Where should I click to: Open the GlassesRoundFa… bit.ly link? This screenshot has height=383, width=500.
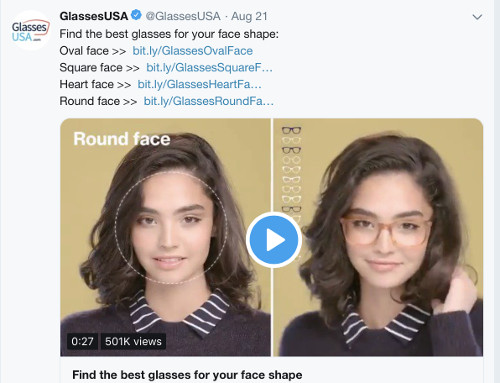coord(209,101)
